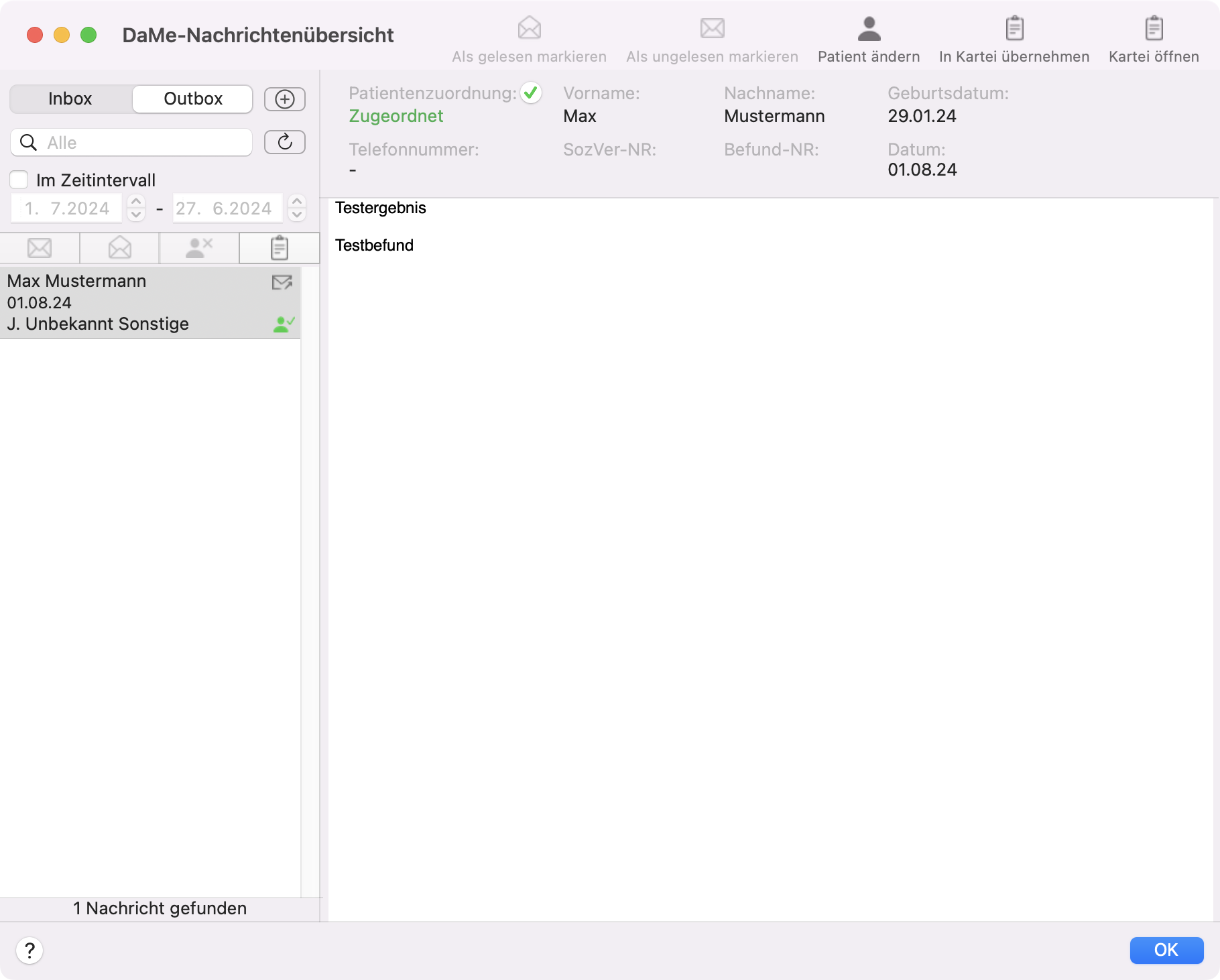Click the refresh message list icon button
The image size is (1220, 980).
(x=285, y=142)
